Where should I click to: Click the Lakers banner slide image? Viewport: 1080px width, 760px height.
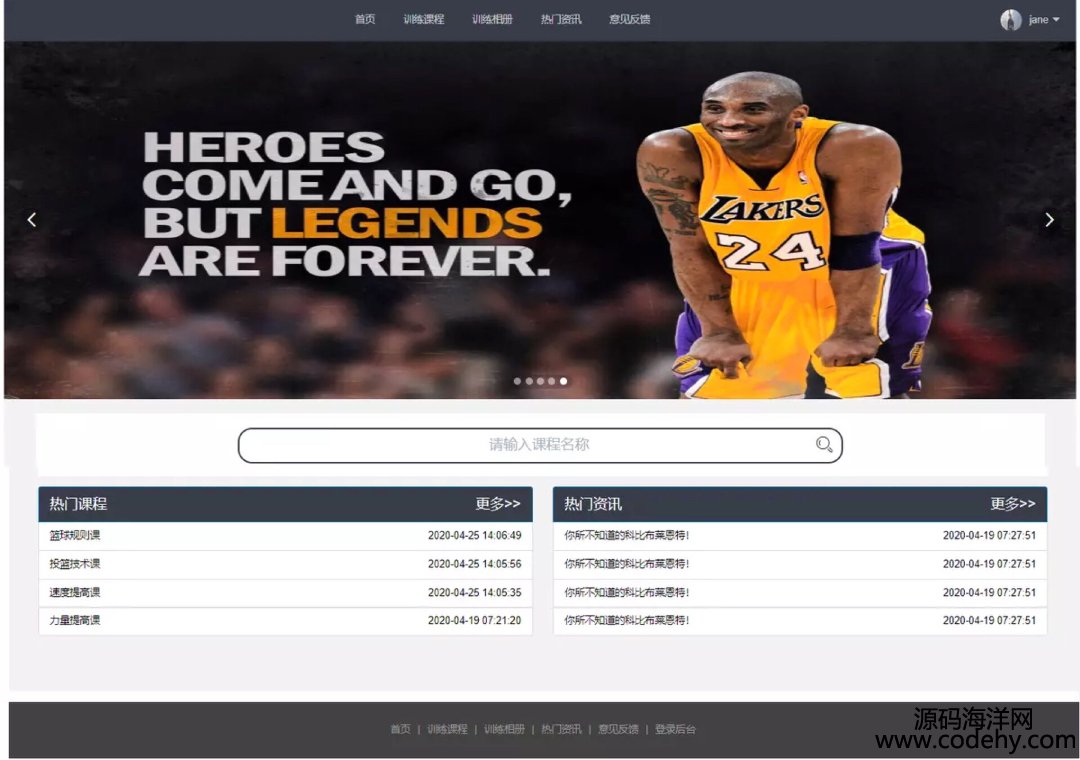pos(540,220)
